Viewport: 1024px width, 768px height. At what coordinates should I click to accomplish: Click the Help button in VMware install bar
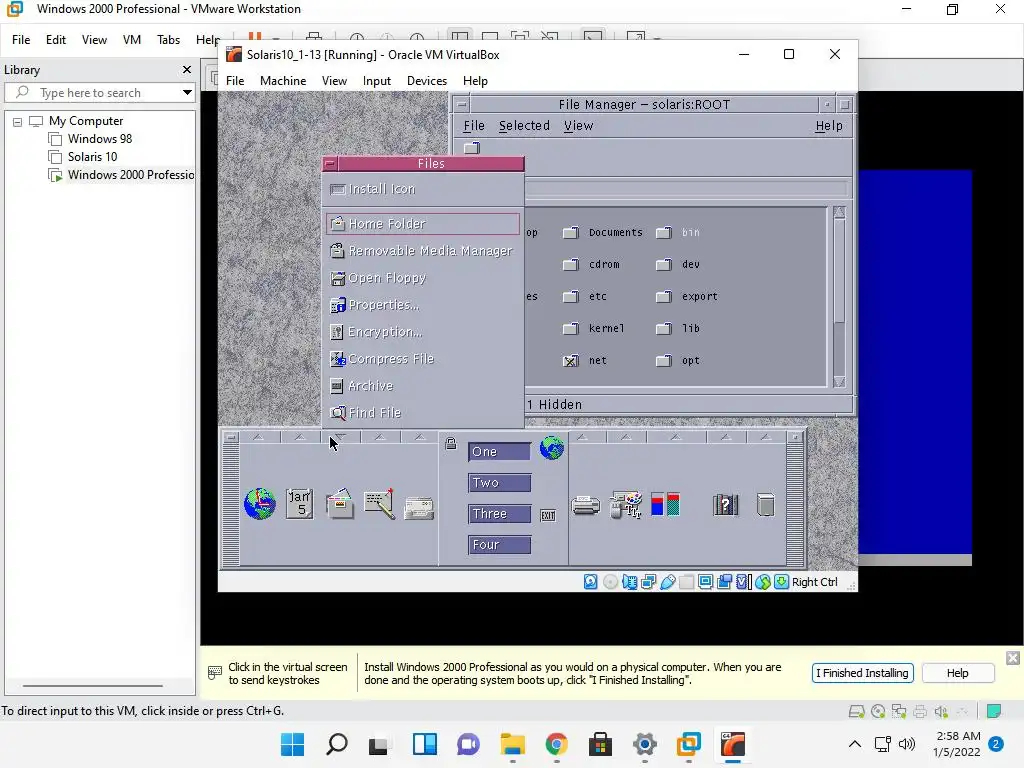pyautogui.click(x=958, y=673)
